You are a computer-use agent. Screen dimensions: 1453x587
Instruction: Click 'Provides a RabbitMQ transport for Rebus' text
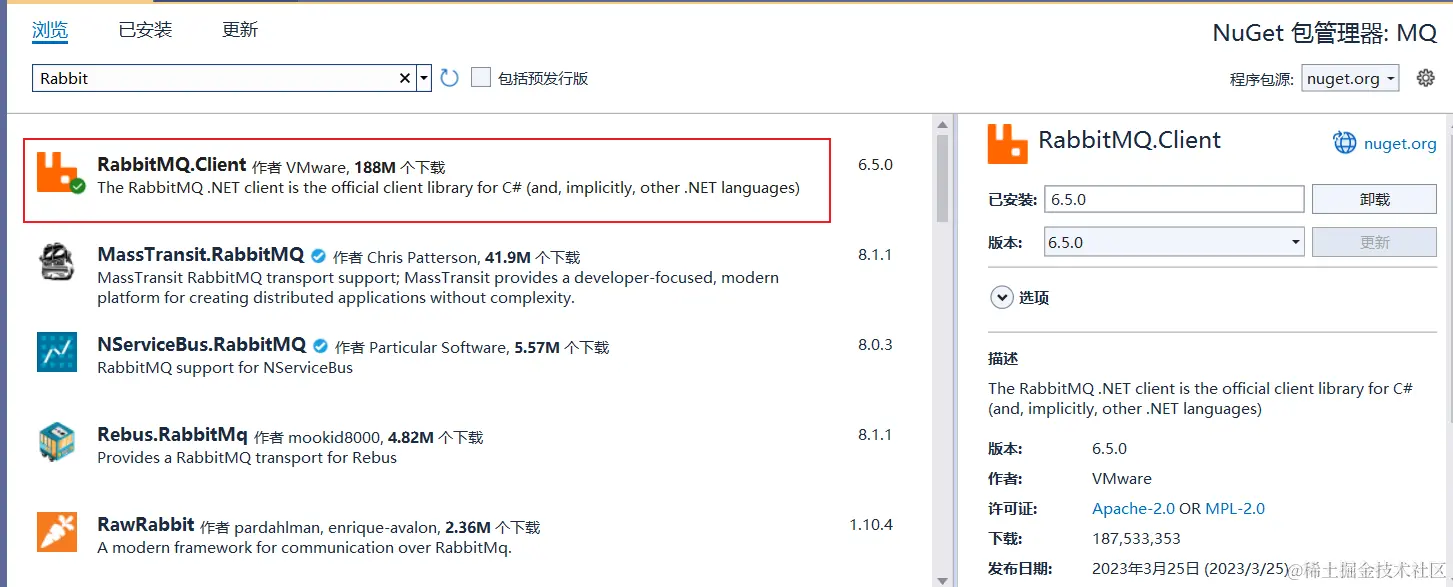coord(247,457)
